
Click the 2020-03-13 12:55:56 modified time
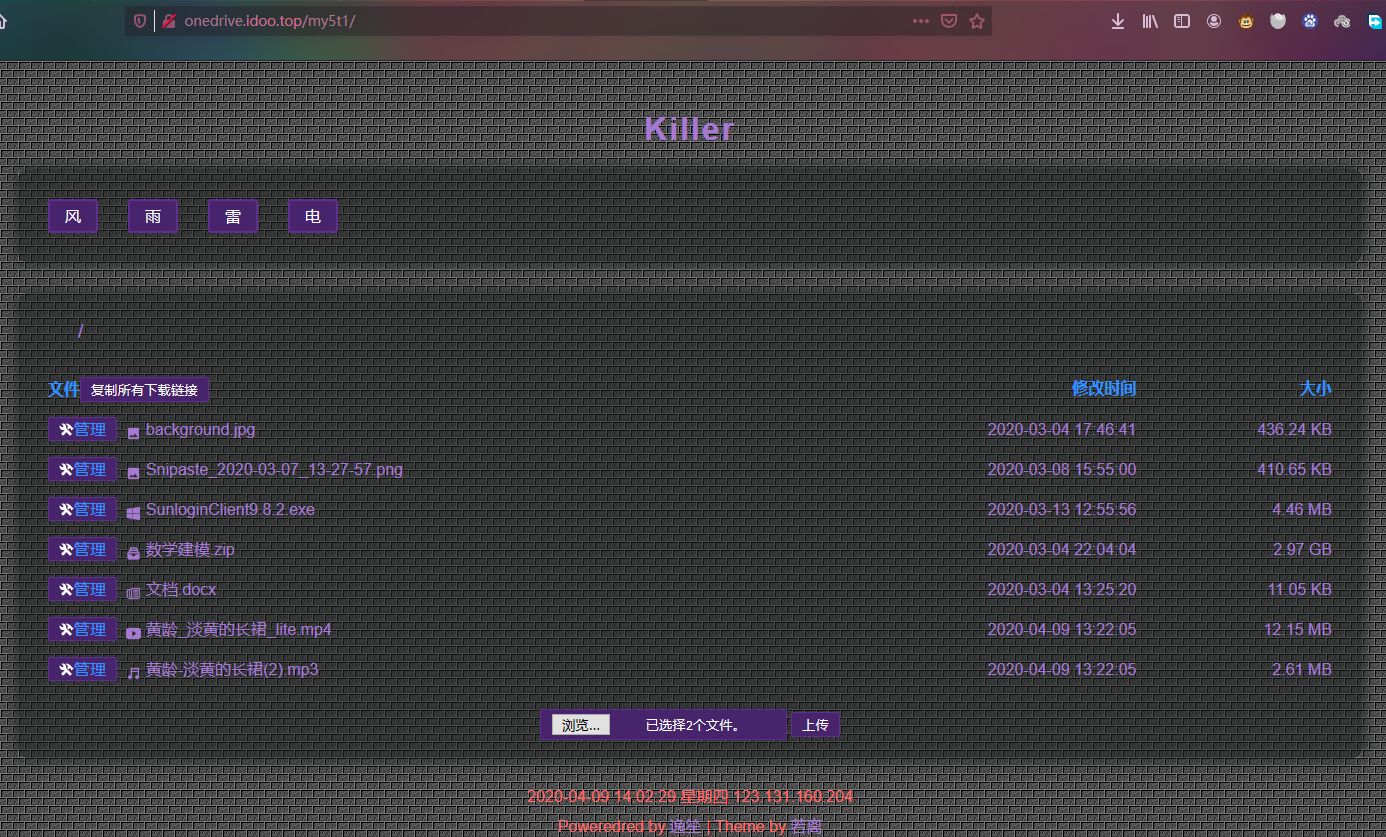point(1062,510)
